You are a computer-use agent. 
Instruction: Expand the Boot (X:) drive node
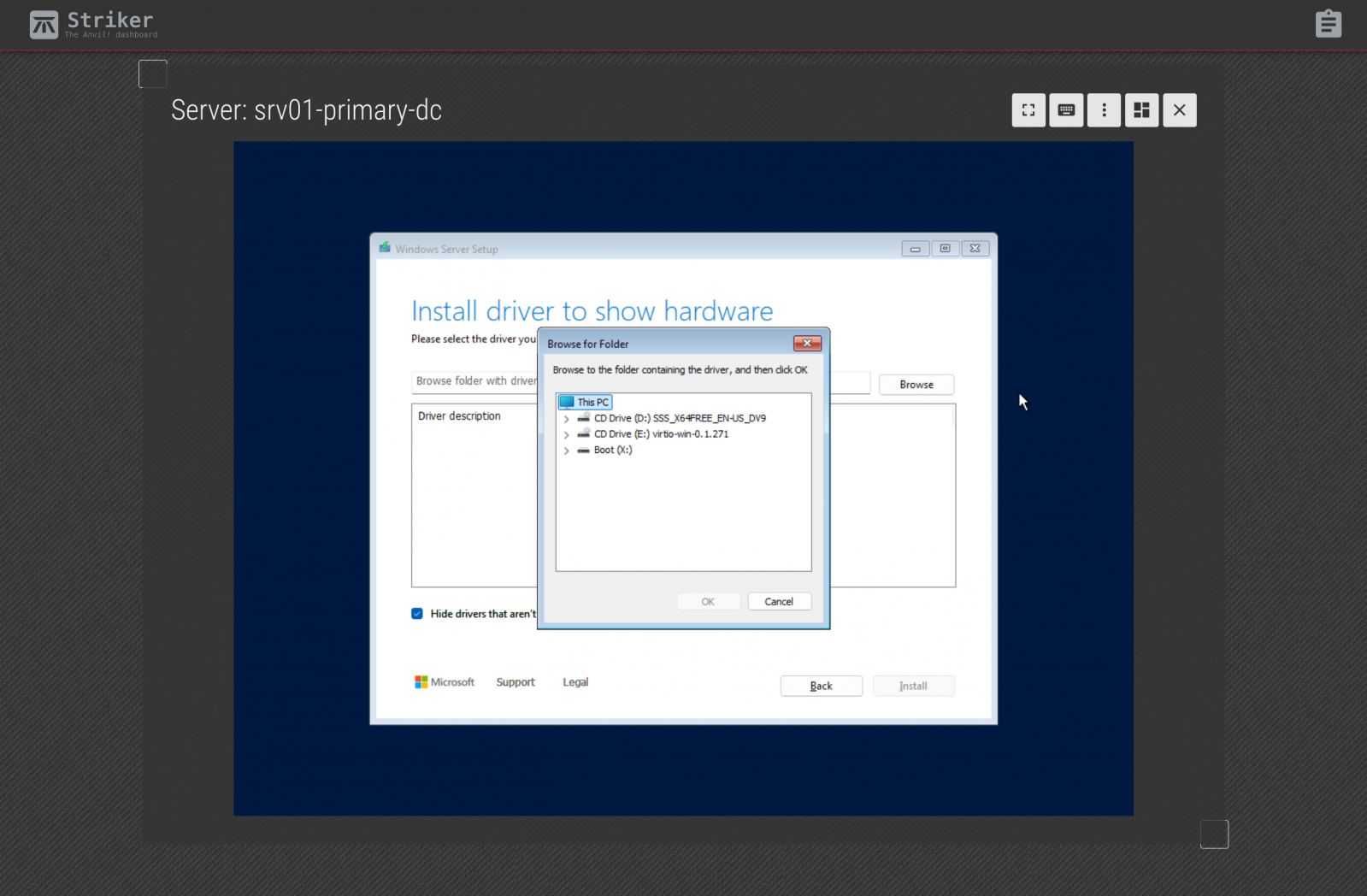[566, 451]
